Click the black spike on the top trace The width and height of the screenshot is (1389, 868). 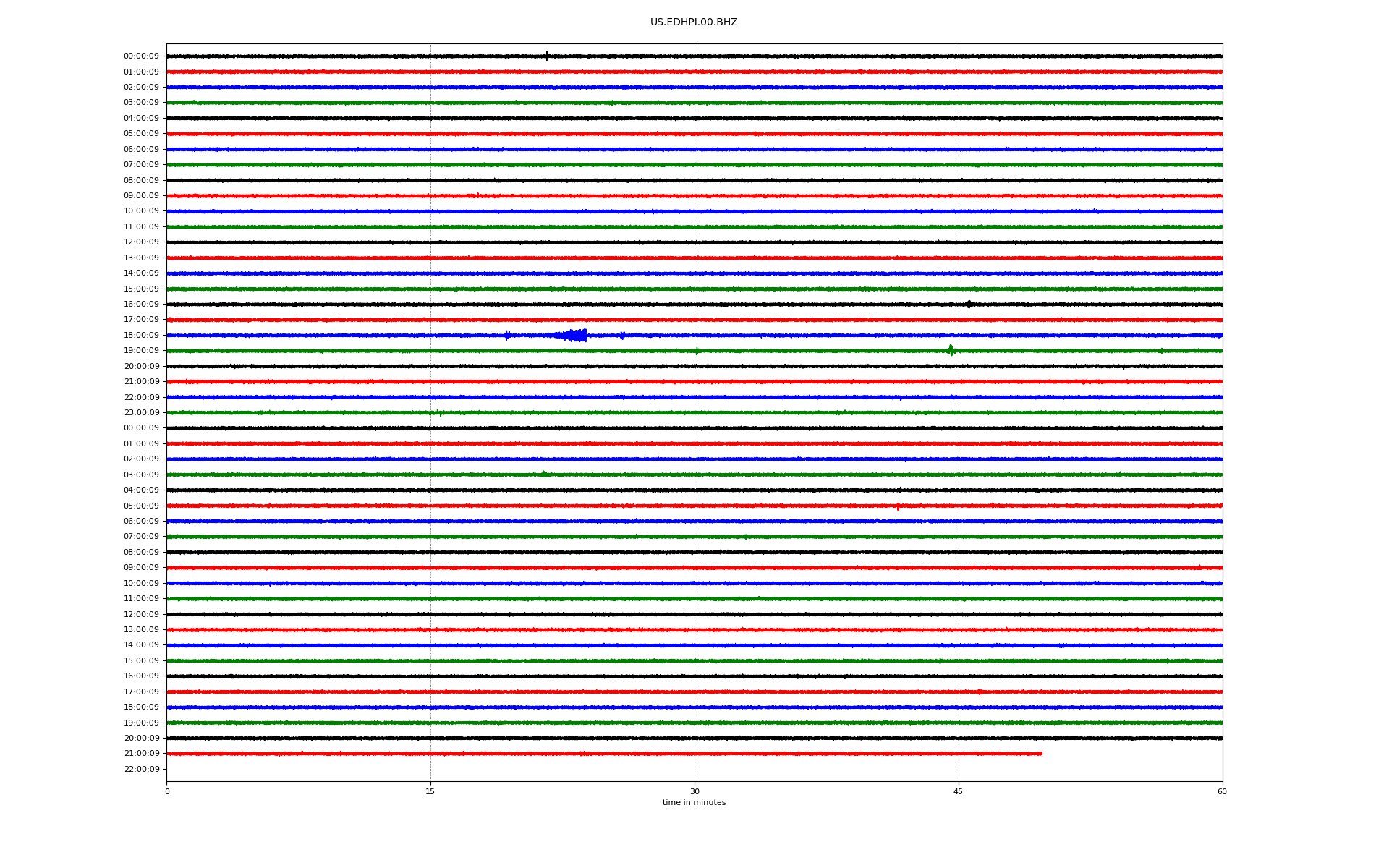point(547,56)
